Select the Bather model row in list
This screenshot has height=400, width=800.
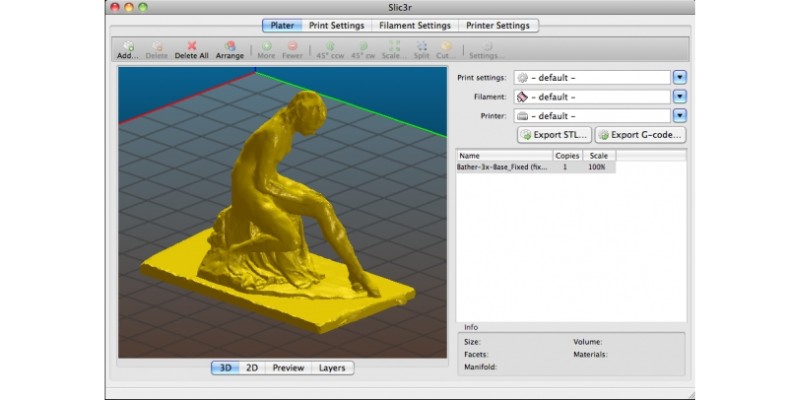[504, 168]
